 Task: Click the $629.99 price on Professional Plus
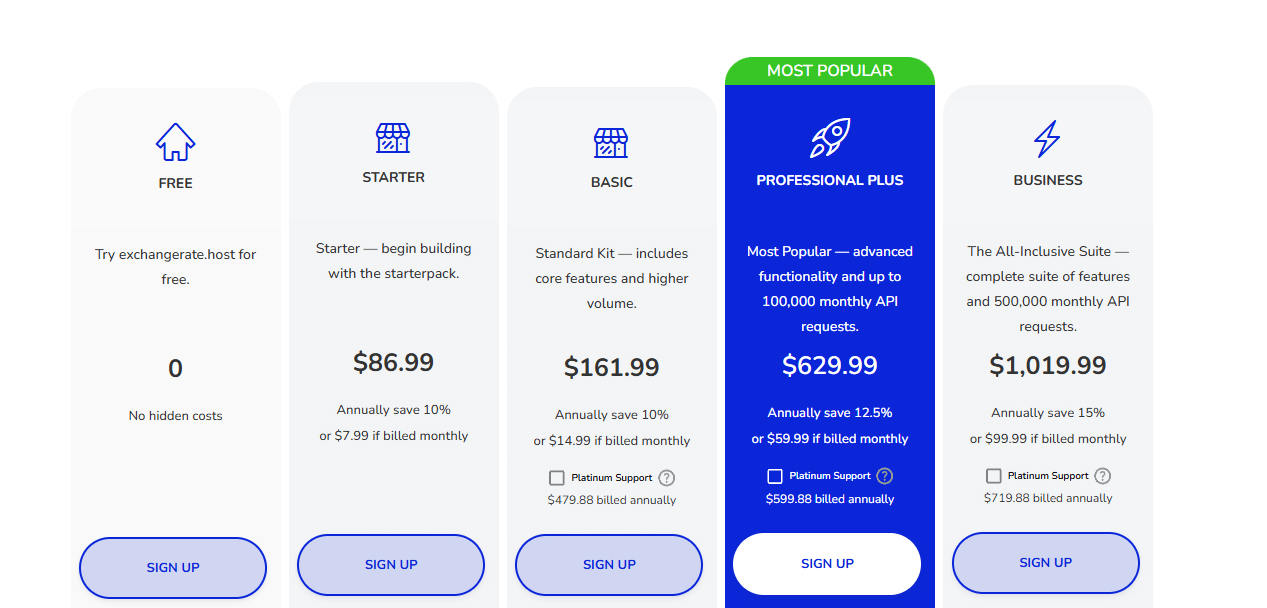point(829,365)
